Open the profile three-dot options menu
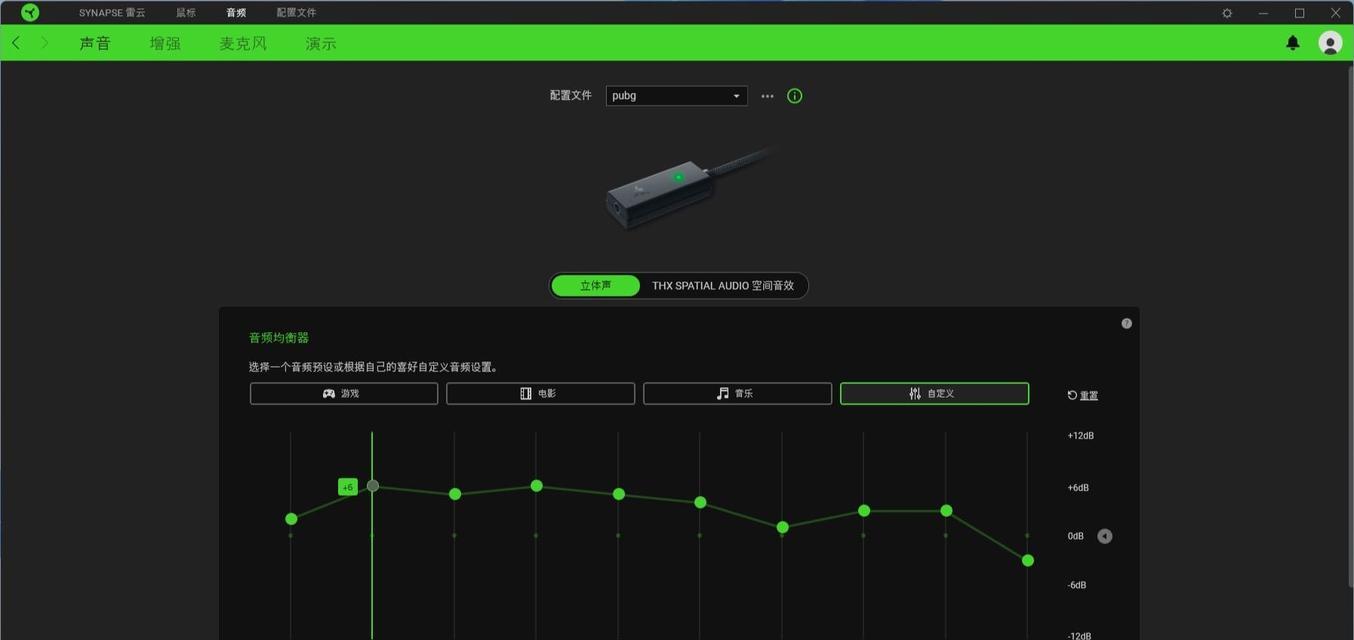 click(x=767, y=96)
